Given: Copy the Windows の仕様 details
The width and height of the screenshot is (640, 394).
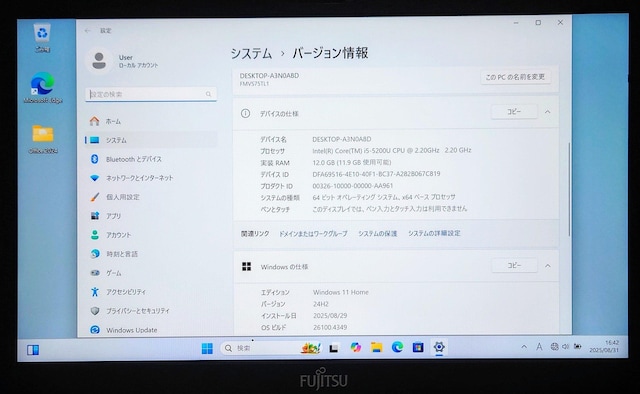Looking at the screenshot, I should pyautogui.click(x=514, y=265).
